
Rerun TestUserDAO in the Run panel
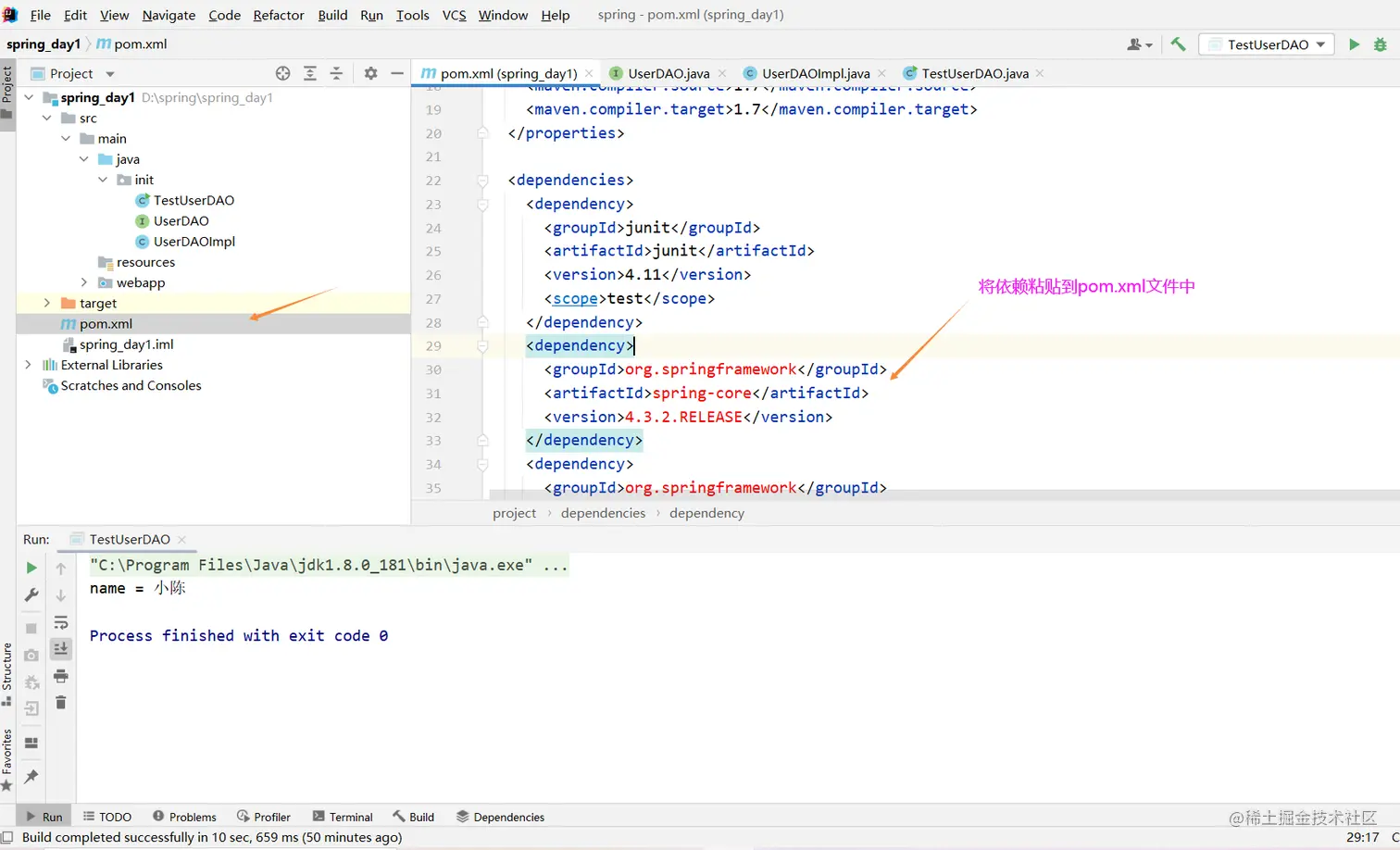31,568
